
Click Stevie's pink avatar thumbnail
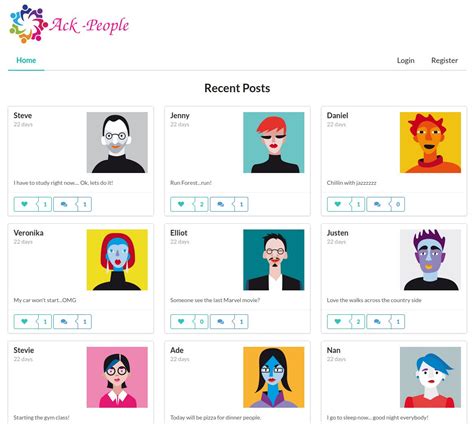(x=117, y=377)
